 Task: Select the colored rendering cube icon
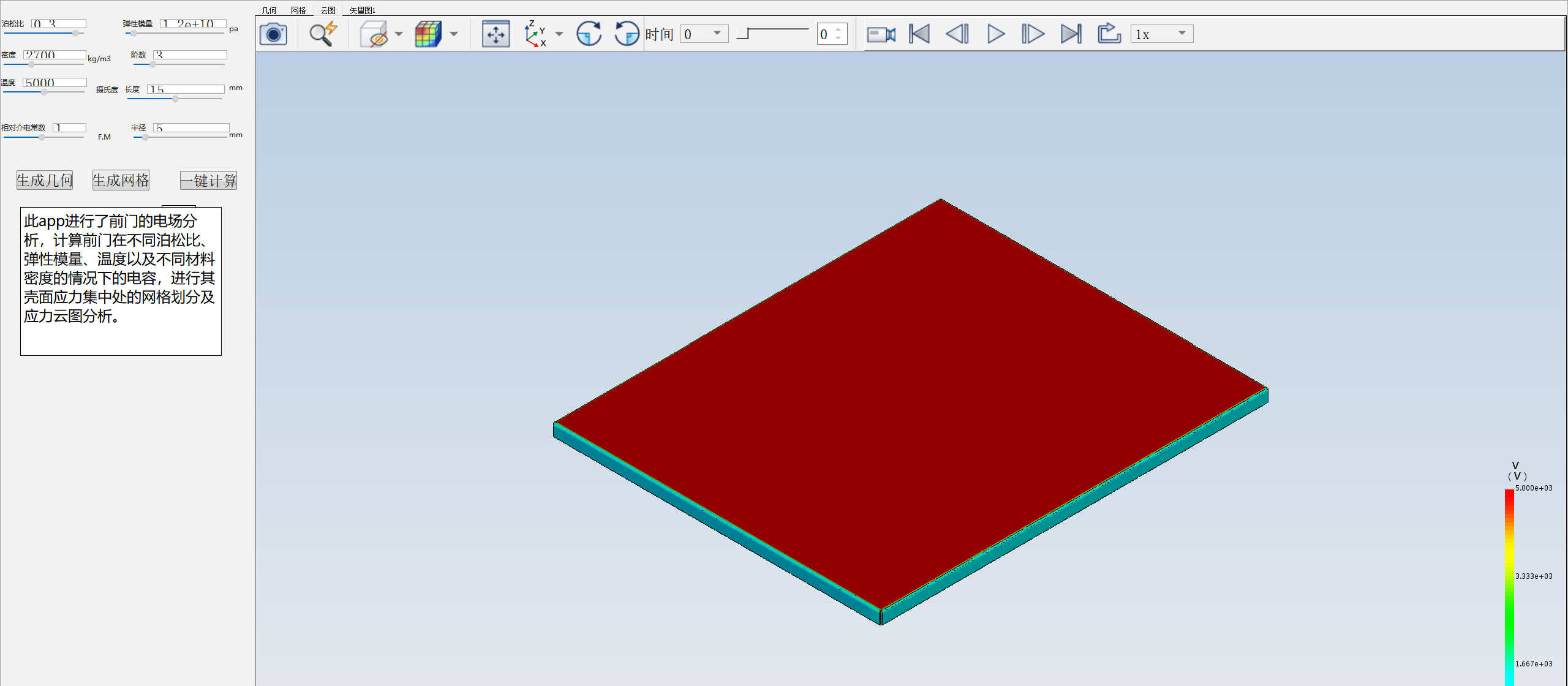tap(428, 34)
